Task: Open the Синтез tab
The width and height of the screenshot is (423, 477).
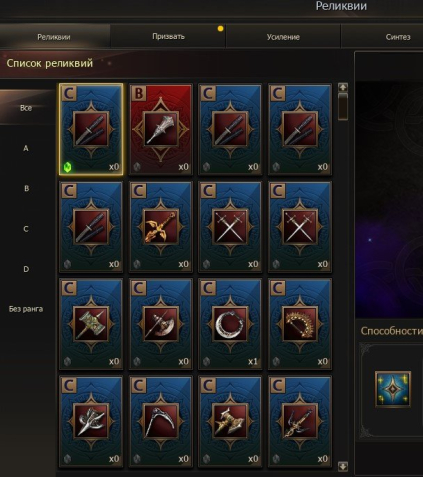Action: (398, 37)
